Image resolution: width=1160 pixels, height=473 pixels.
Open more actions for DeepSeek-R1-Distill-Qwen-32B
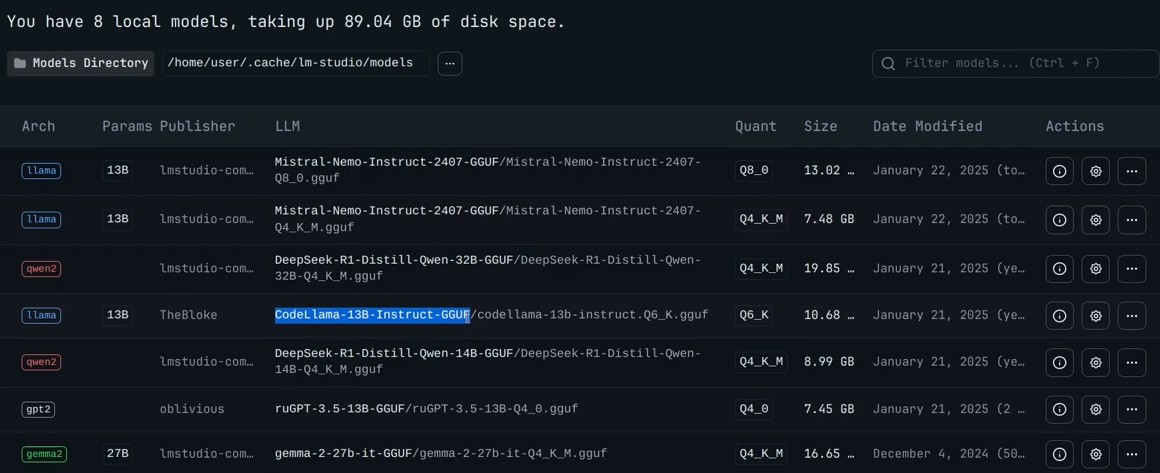pos(1131,269)
